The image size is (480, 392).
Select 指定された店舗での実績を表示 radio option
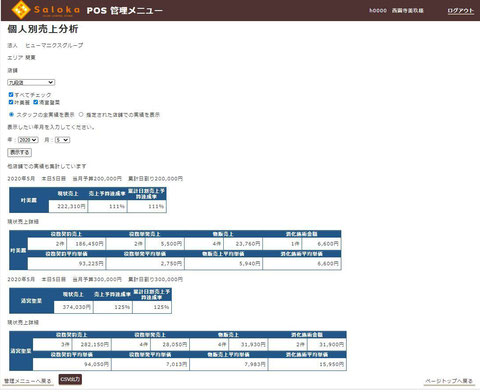click(x=81, y=114)
